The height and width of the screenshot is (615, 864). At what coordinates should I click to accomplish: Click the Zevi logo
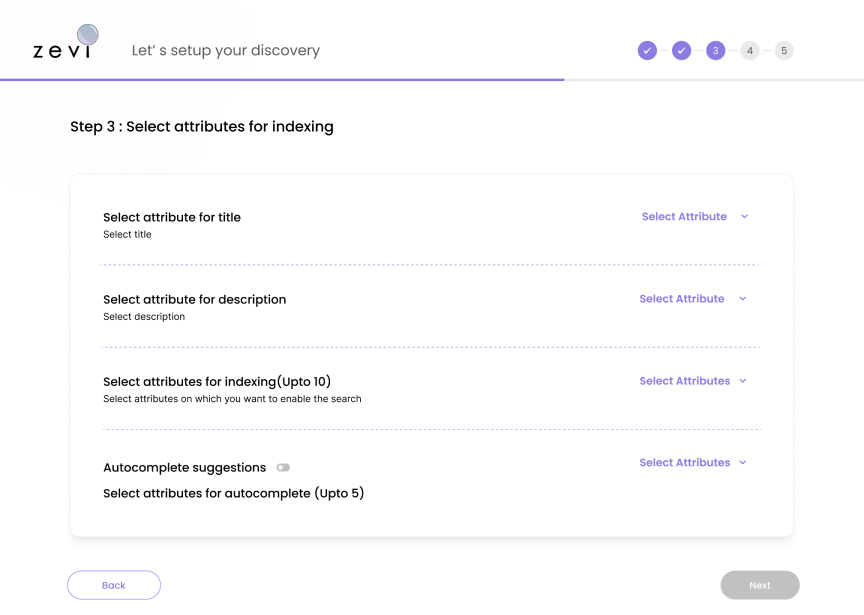click(63, 43)
